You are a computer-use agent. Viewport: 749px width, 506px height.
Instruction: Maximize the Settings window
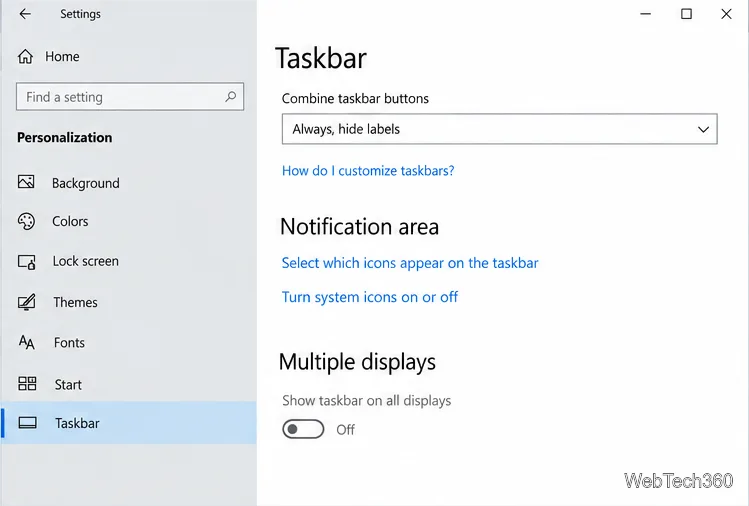pos(686,14)
